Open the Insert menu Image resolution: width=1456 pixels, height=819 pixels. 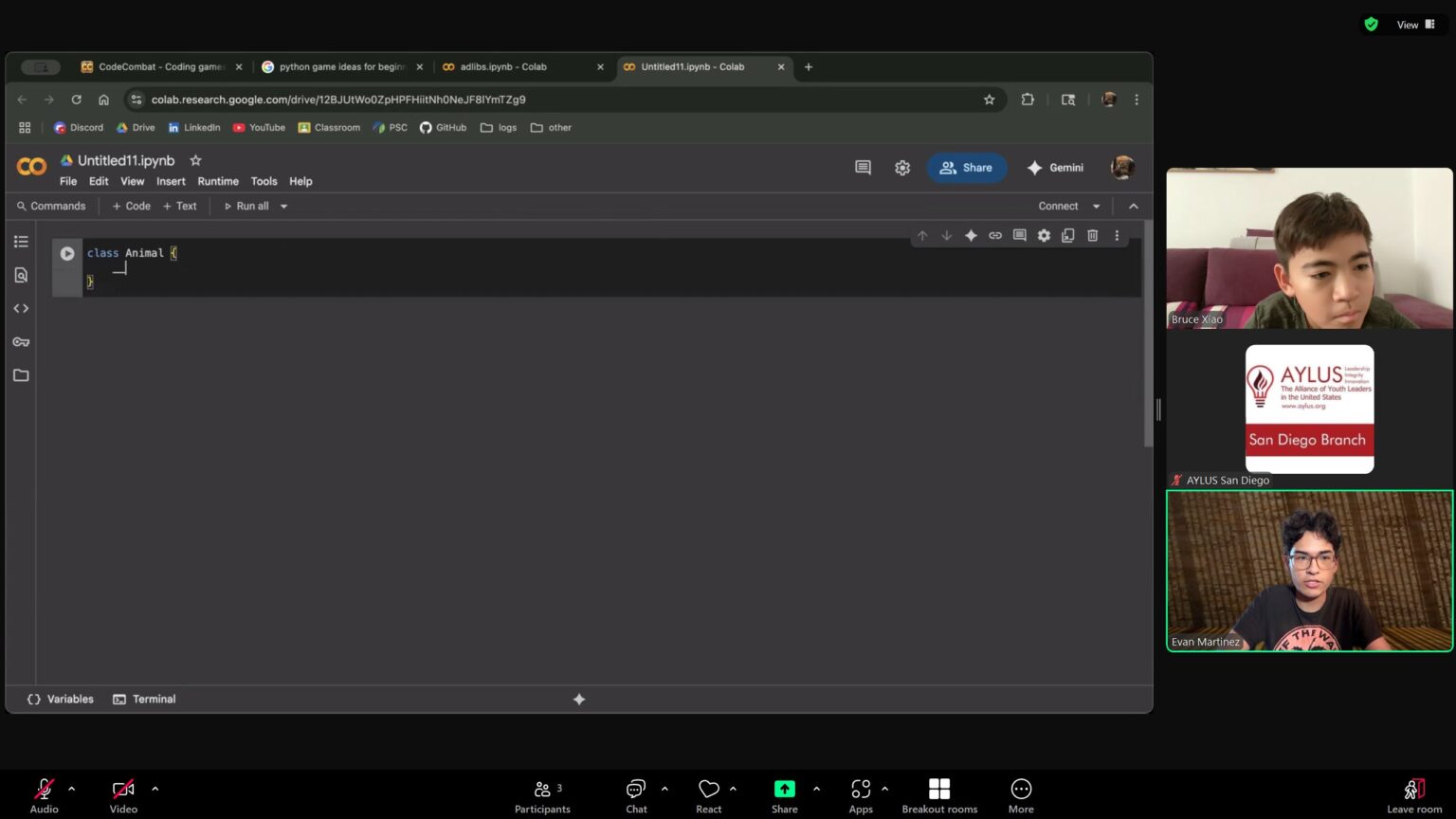171,181
